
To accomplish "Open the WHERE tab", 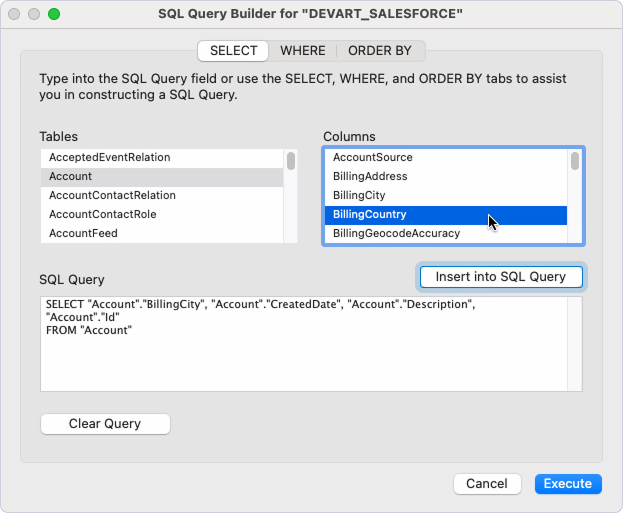I will coord(303,51).
